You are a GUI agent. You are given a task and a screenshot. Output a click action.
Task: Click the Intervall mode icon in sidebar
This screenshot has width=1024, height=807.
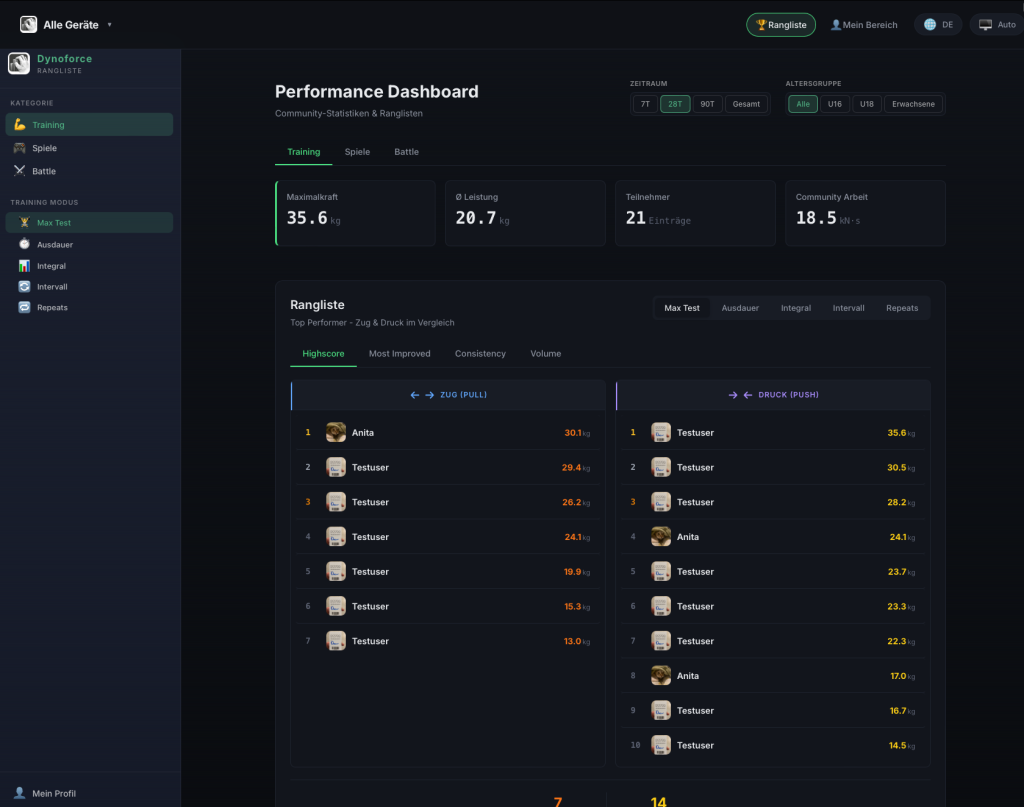tap(25, 287)
